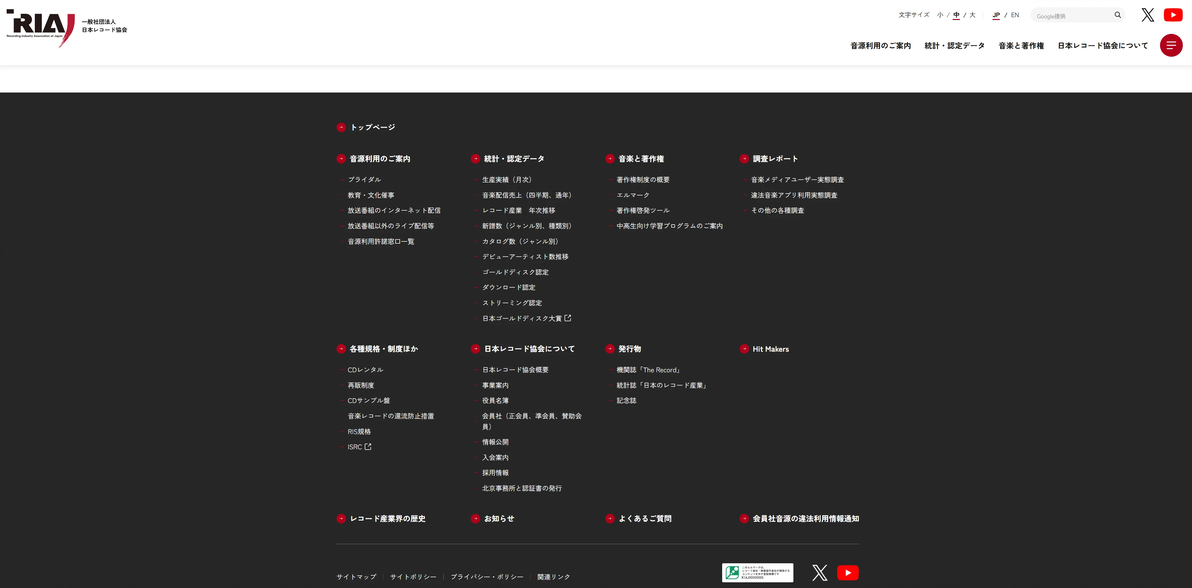Open サイトマップ footer link
Screen dimensions: 1192x588
pyautogui.click(x=357, y=577)
